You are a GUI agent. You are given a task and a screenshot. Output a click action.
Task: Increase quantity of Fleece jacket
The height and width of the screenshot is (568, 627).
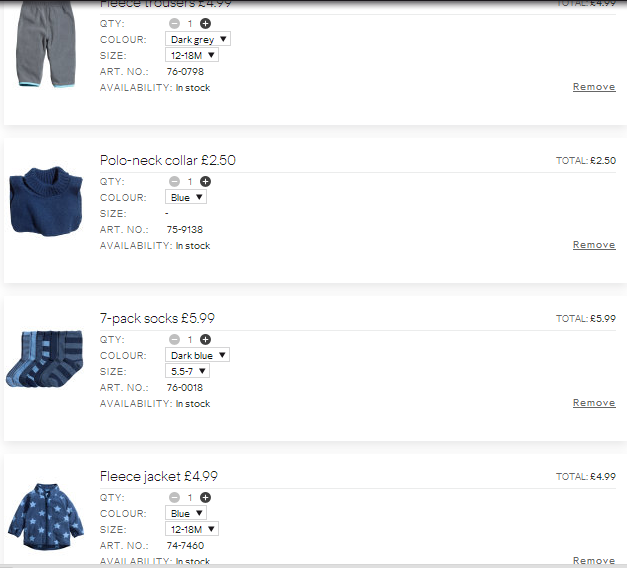pyautogui.click(x=205, y=498)
